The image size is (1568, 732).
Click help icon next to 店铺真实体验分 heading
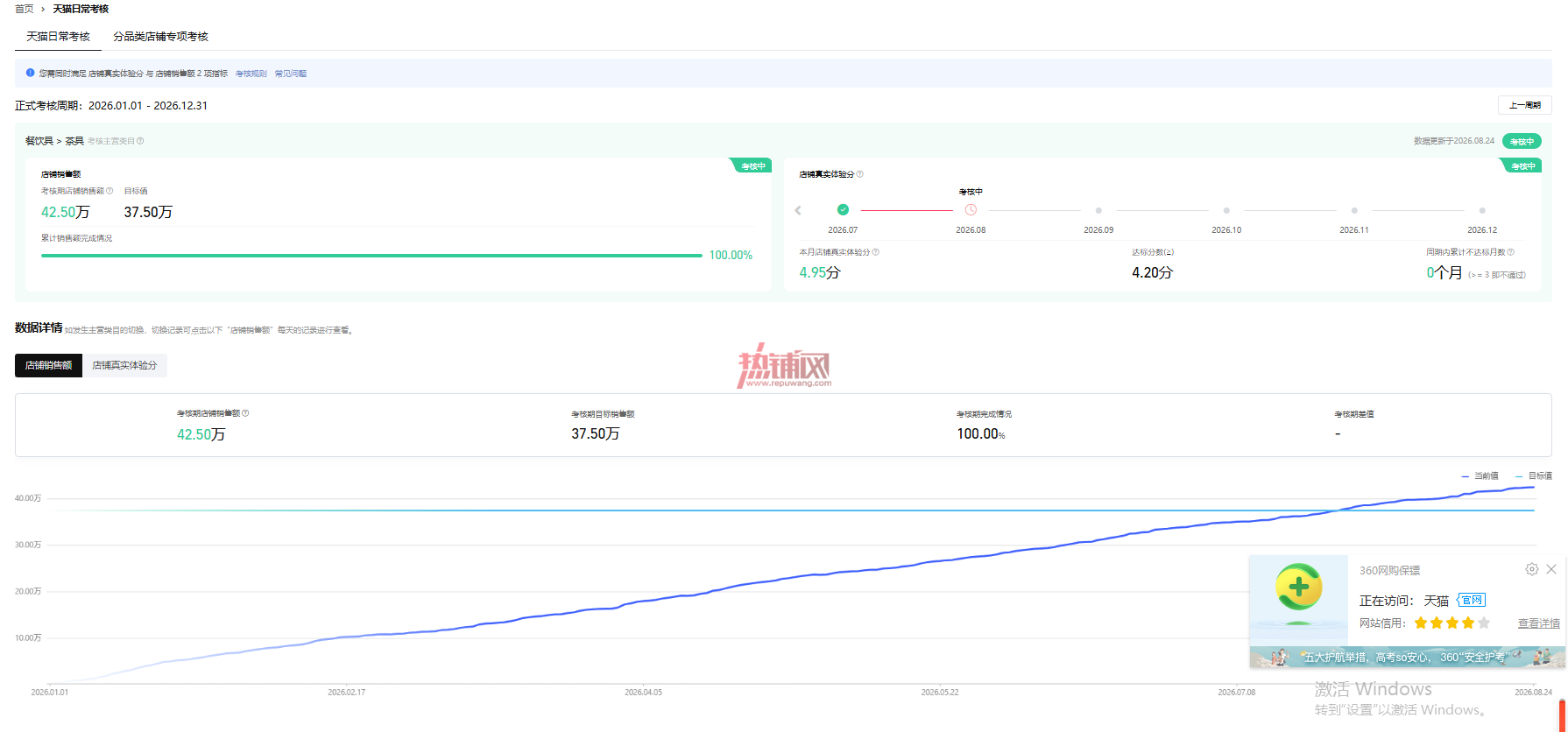point(860,174)
